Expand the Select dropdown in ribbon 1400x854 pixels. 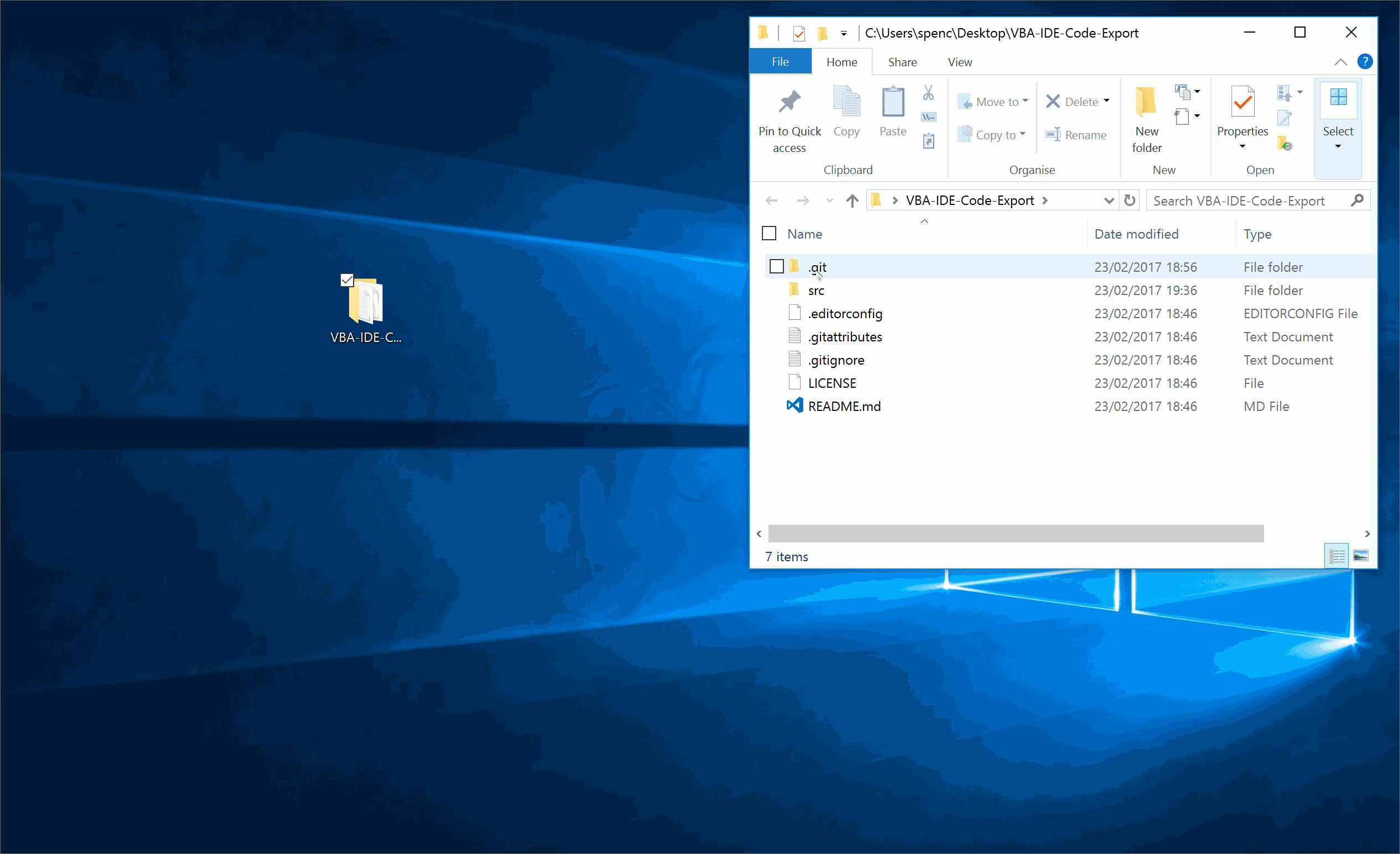click(x=1338, y=146)
